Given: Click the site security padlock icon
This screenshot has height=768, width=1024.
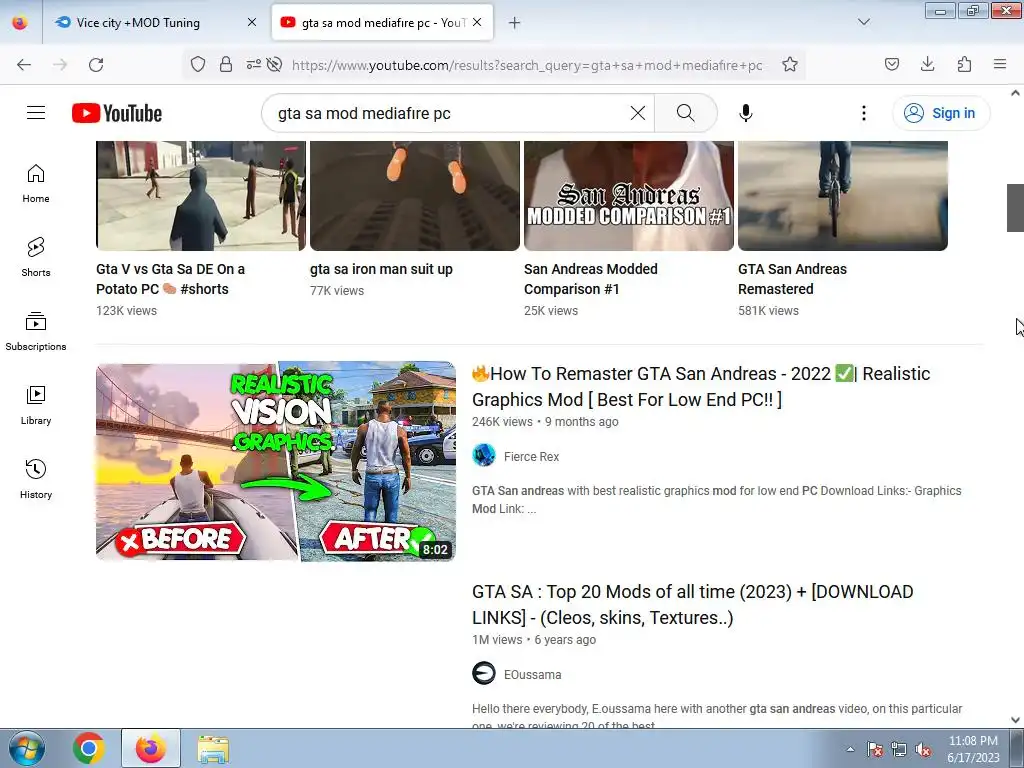Looking at the screenshot, I should tap(225, 64).
